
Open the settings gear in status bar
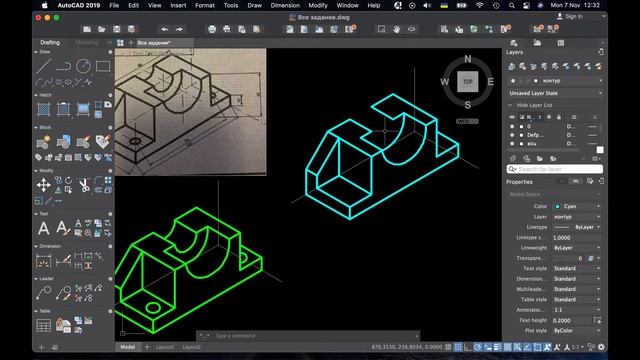click(x=601, y=347)
